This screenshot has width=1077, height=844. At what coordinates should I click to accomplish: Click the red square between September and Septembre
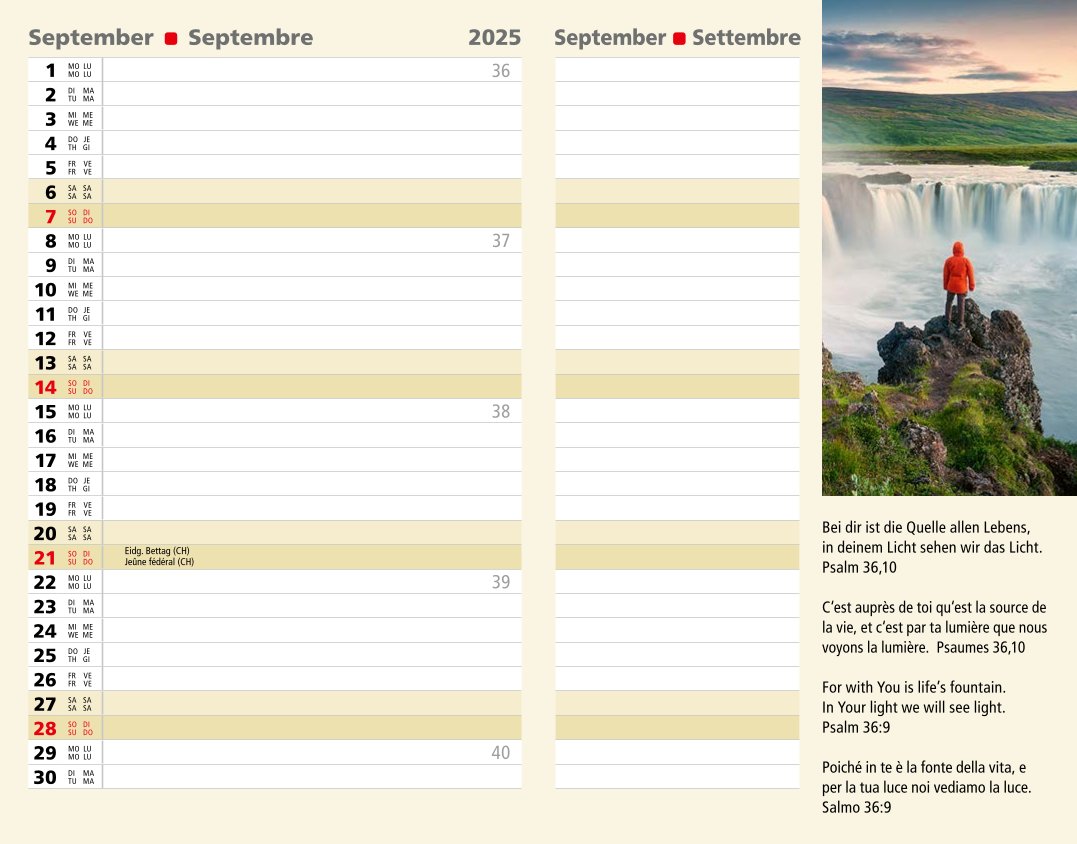pos(171,39)
